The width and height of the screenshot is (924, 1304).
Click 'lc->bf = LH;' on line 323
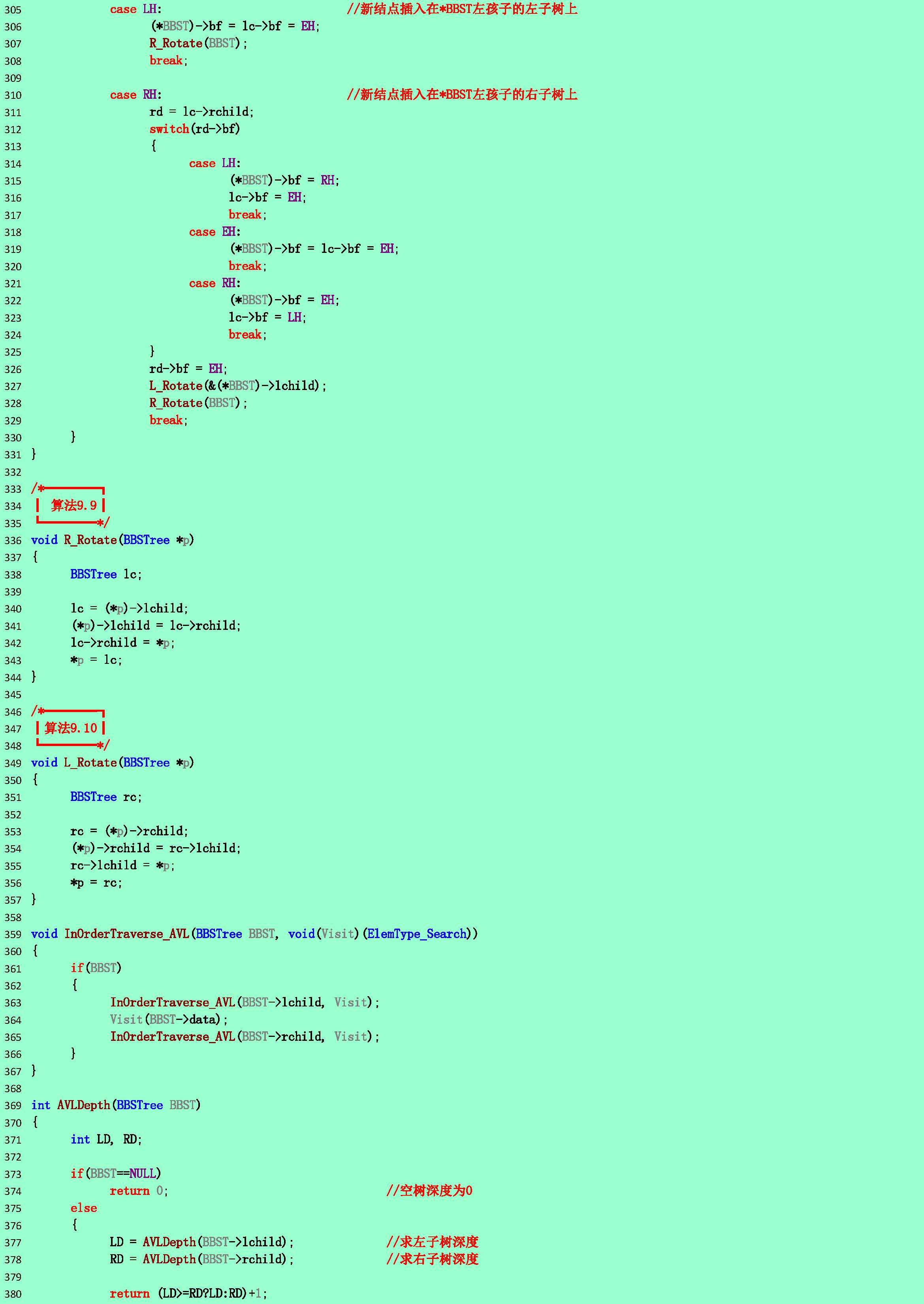point(267,317)
